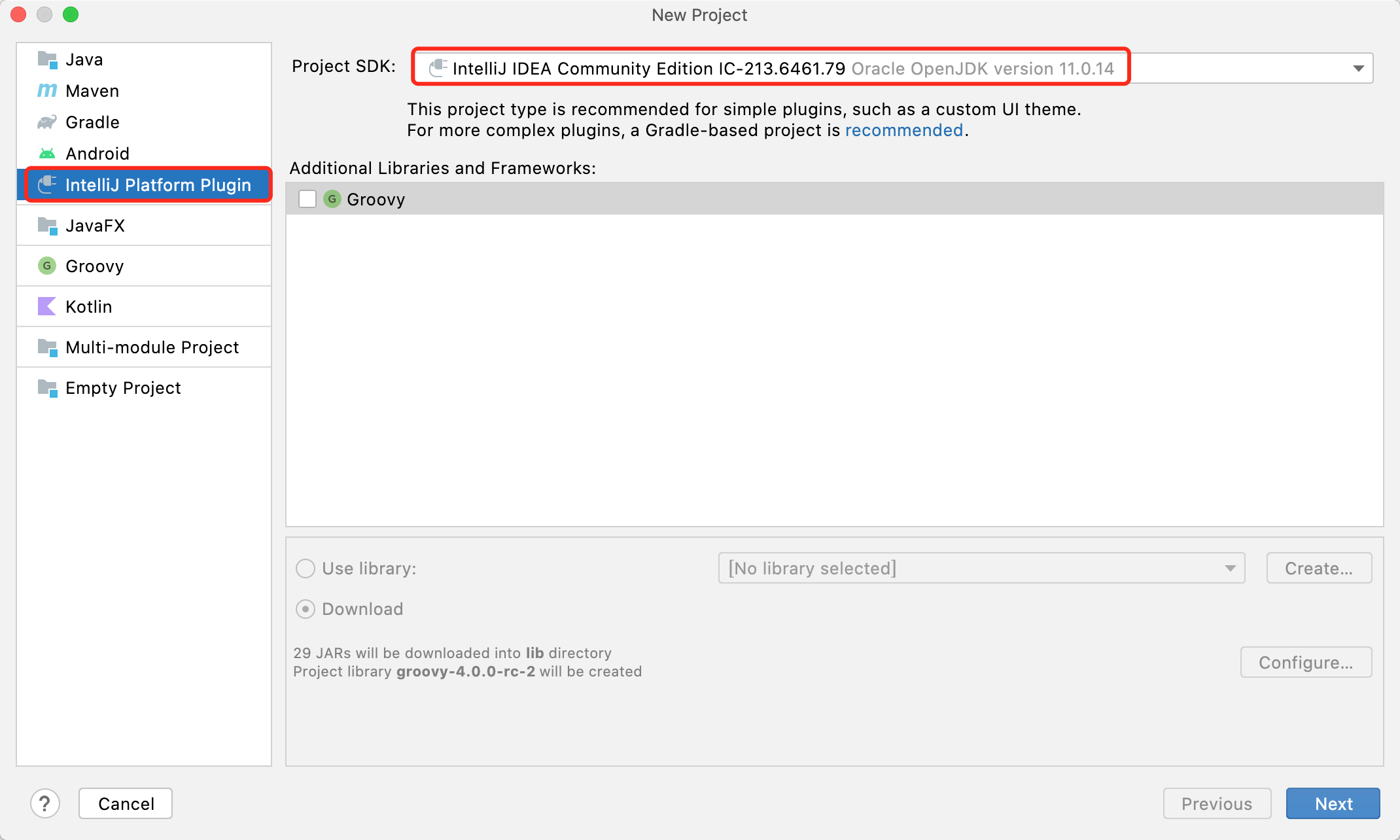The image size is (1400, 840).
Task: Click the green zoom window button
Action: (x=71, y=14)
